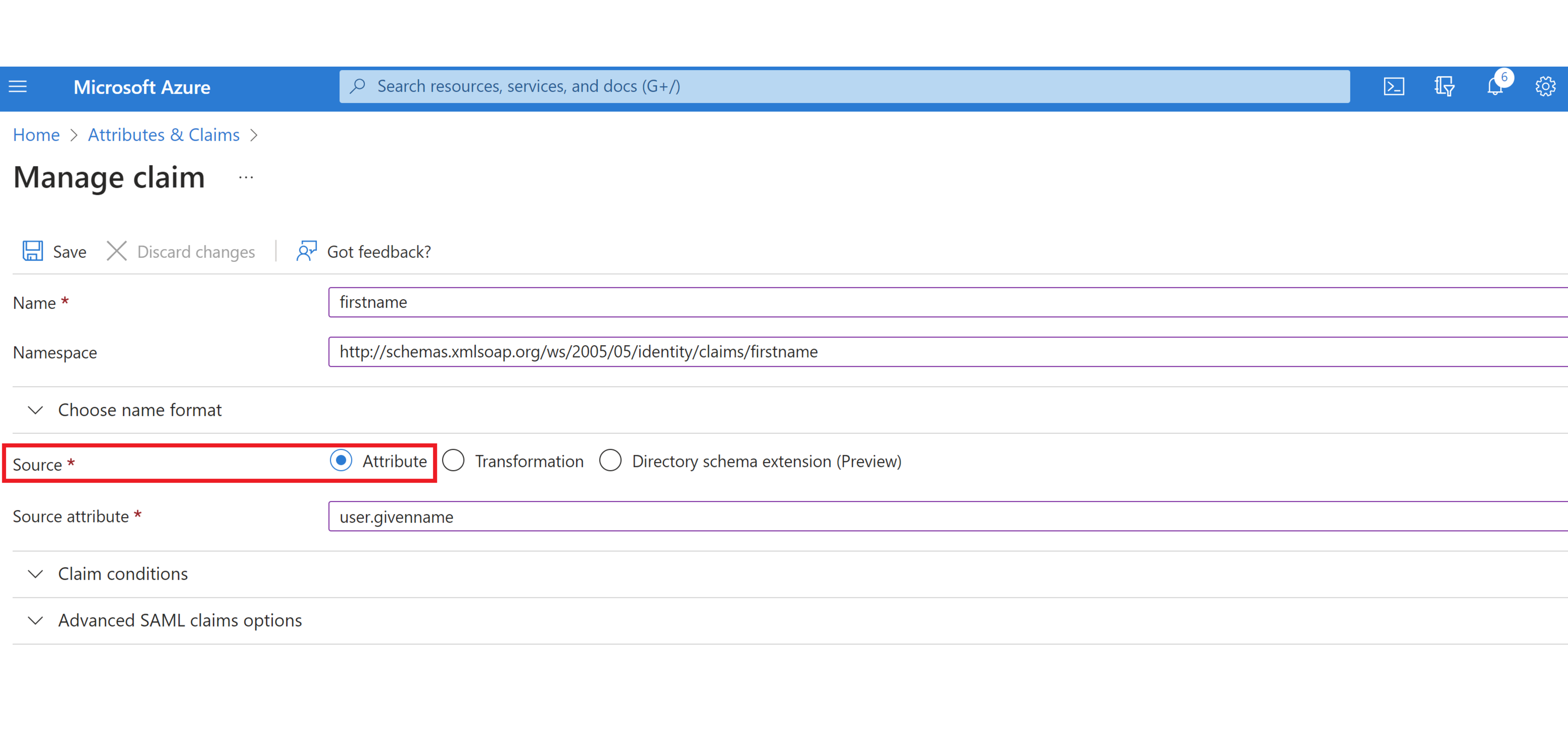Go back to Attributes & Claims breadcrumb
Screen dimensions: 1568x733
(163, 134)
